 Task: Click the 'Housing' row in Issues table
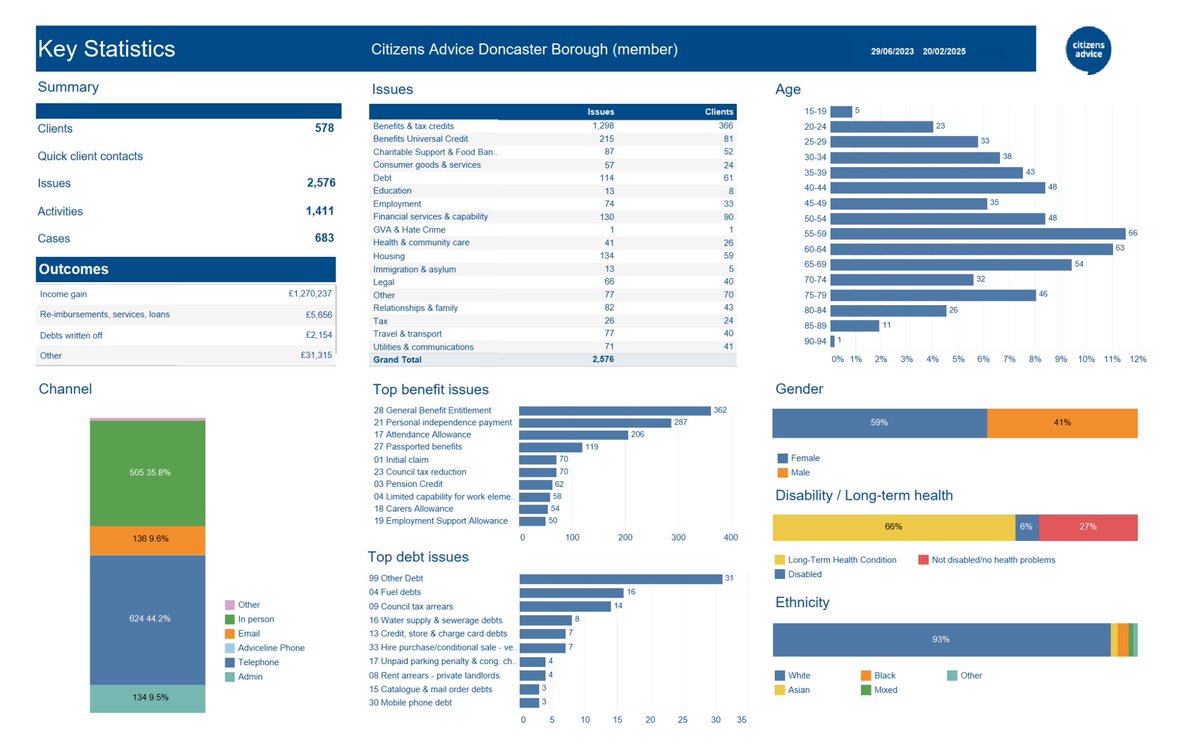[553, 256]
